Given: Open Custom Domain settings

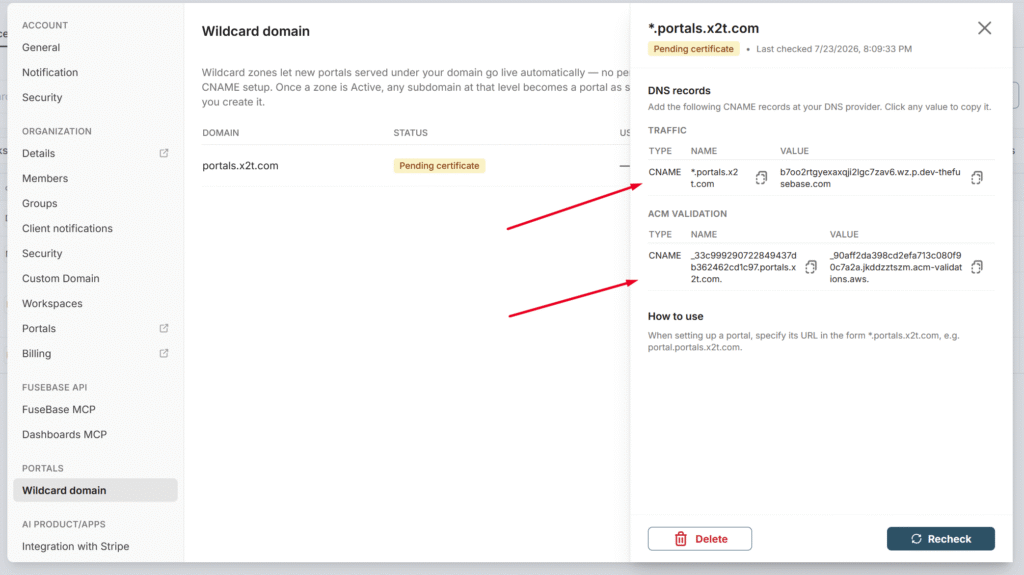Looking at the screenshot, I should (61, 278).
